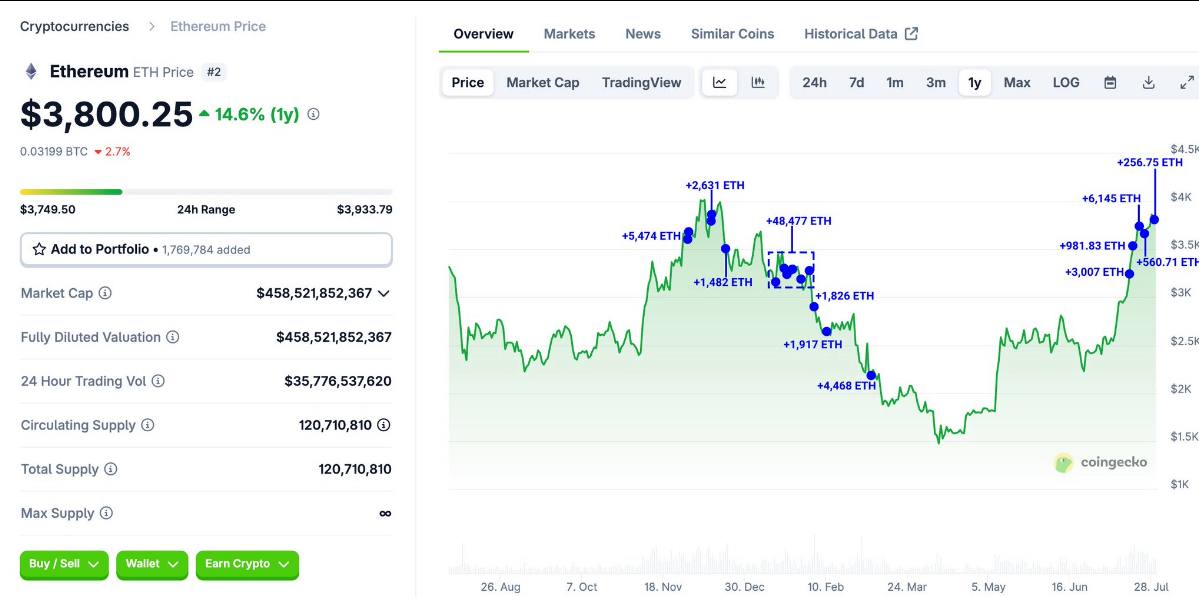This screenshot has height=597, width=1199.
Task: Switch to the candlestick chart icon
Action: tap(758, 83)
